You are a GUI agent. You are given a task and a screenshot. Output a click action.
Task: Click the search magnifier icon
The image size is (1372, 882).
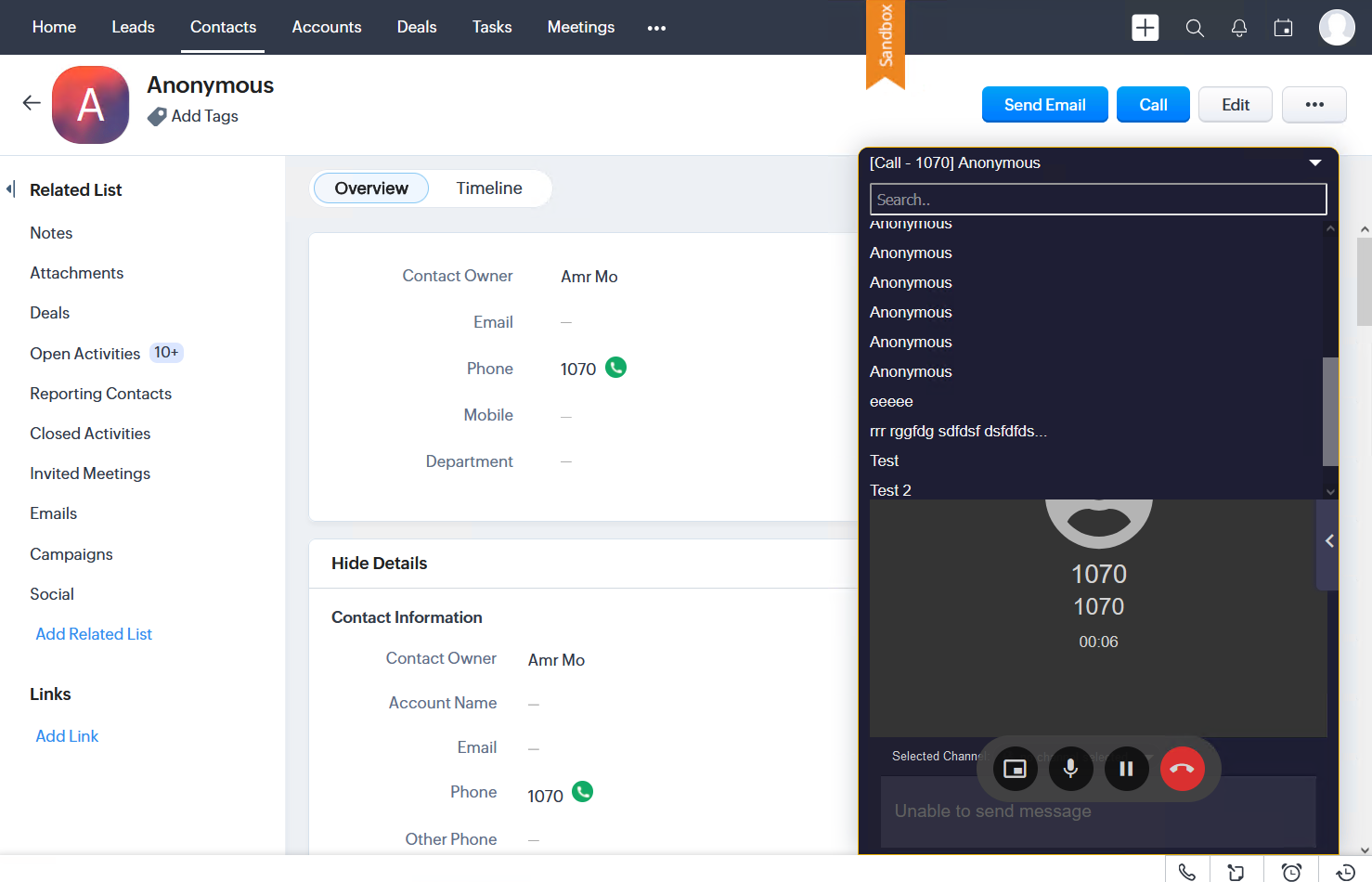(1195, 28)
